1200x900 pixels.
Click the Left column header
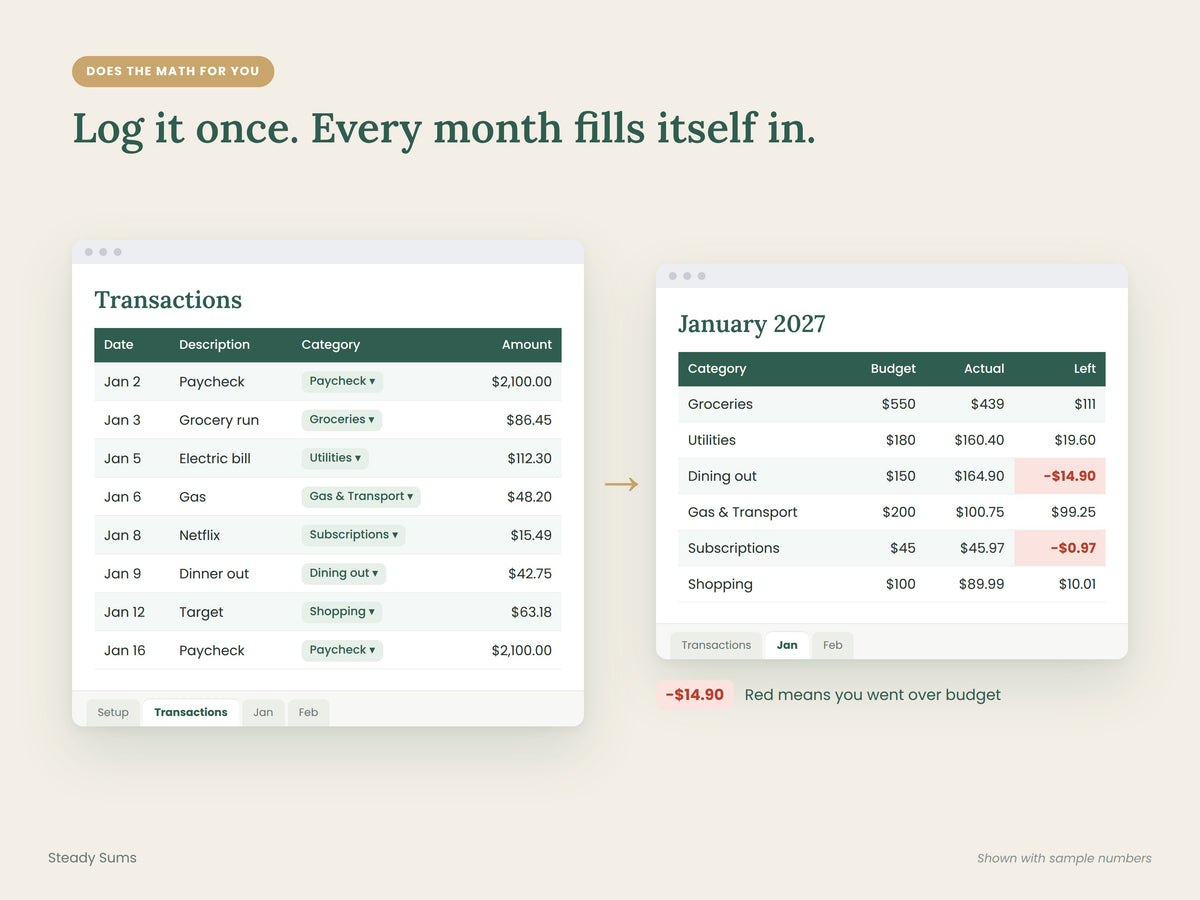point(1085,369)
